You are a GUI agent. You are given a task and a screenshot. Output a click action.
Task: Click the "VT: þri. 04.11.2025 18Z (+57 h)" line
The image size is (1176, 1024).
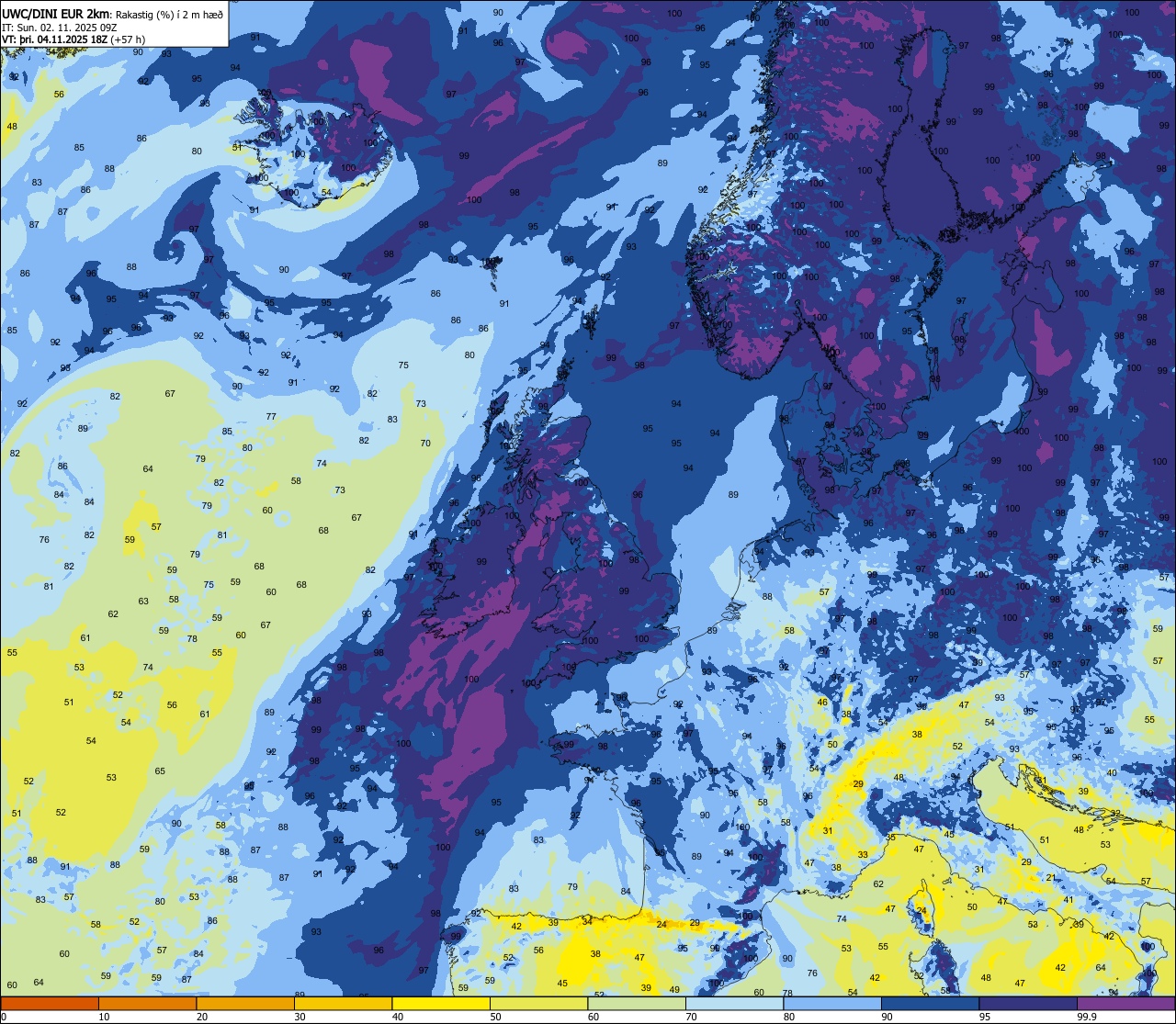pos(73,39)
